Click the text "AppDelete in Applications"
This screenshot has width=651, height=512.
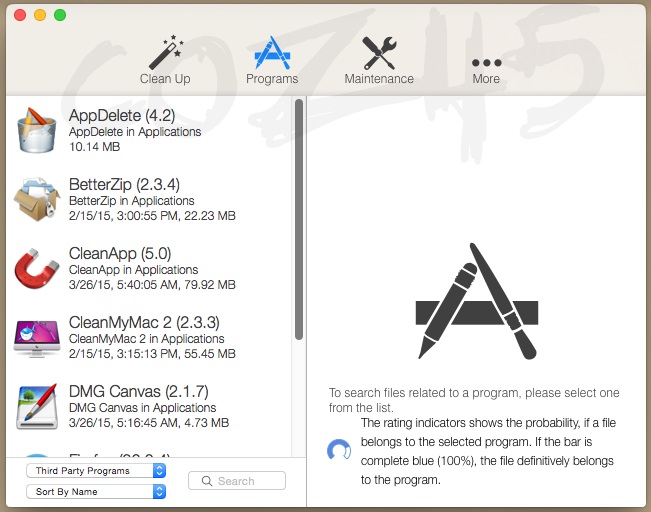(135, 132)
